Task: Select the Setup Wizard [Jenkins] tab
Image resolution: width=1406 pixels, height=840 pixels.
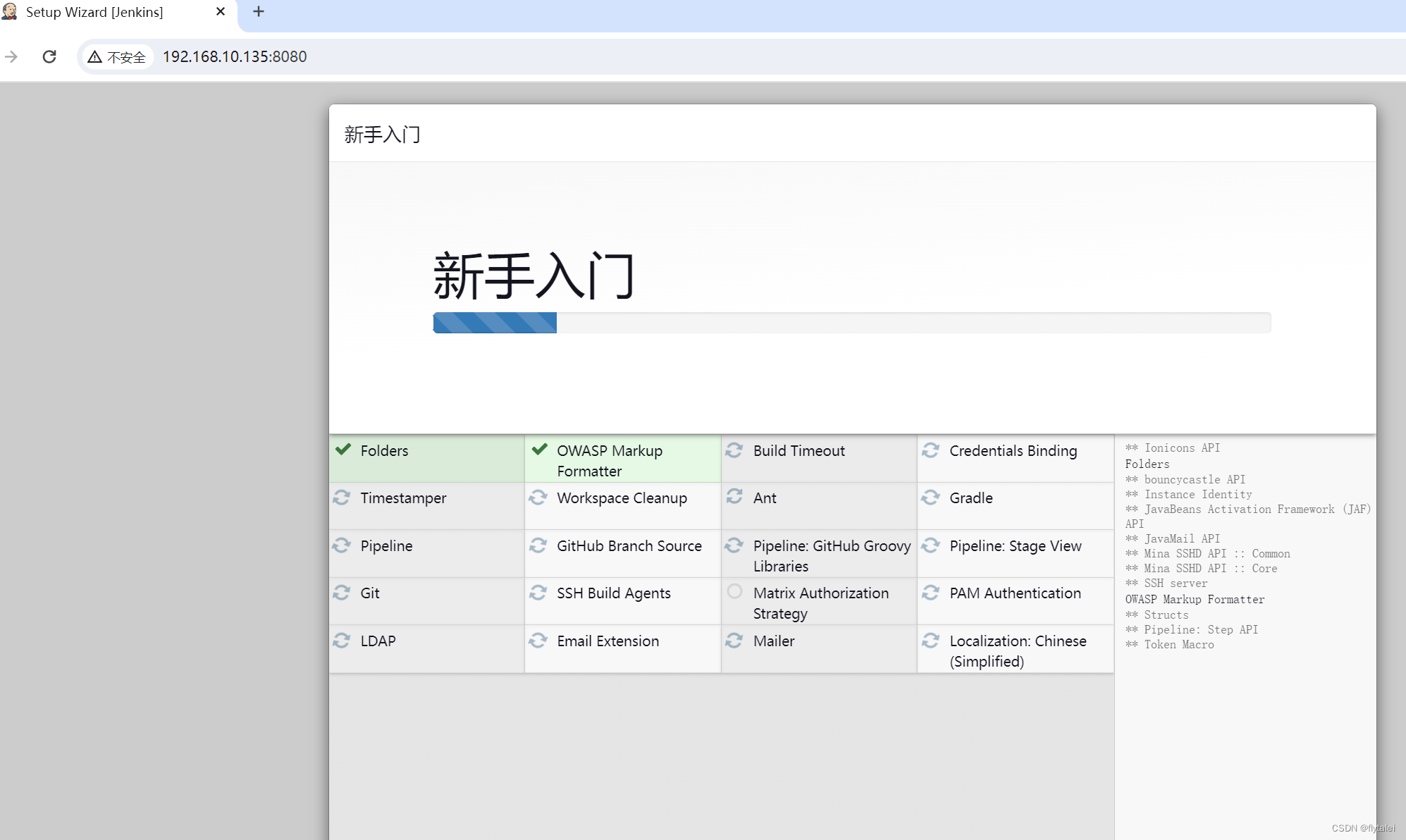Action: point(118,13)
